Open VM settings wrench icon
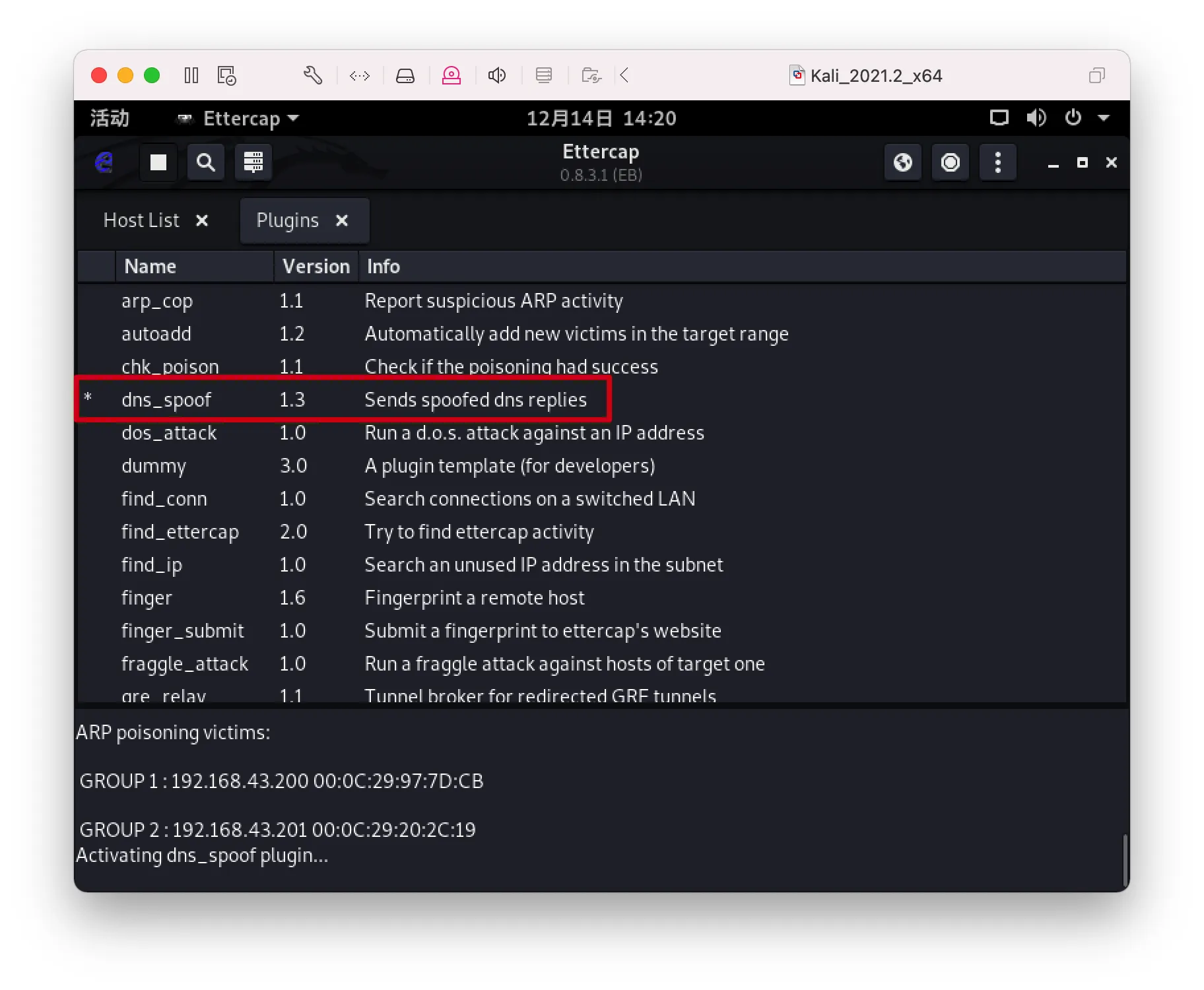The width and height of the screenshot is (1204, 990). pyautogui.click(x=313, y=76)
